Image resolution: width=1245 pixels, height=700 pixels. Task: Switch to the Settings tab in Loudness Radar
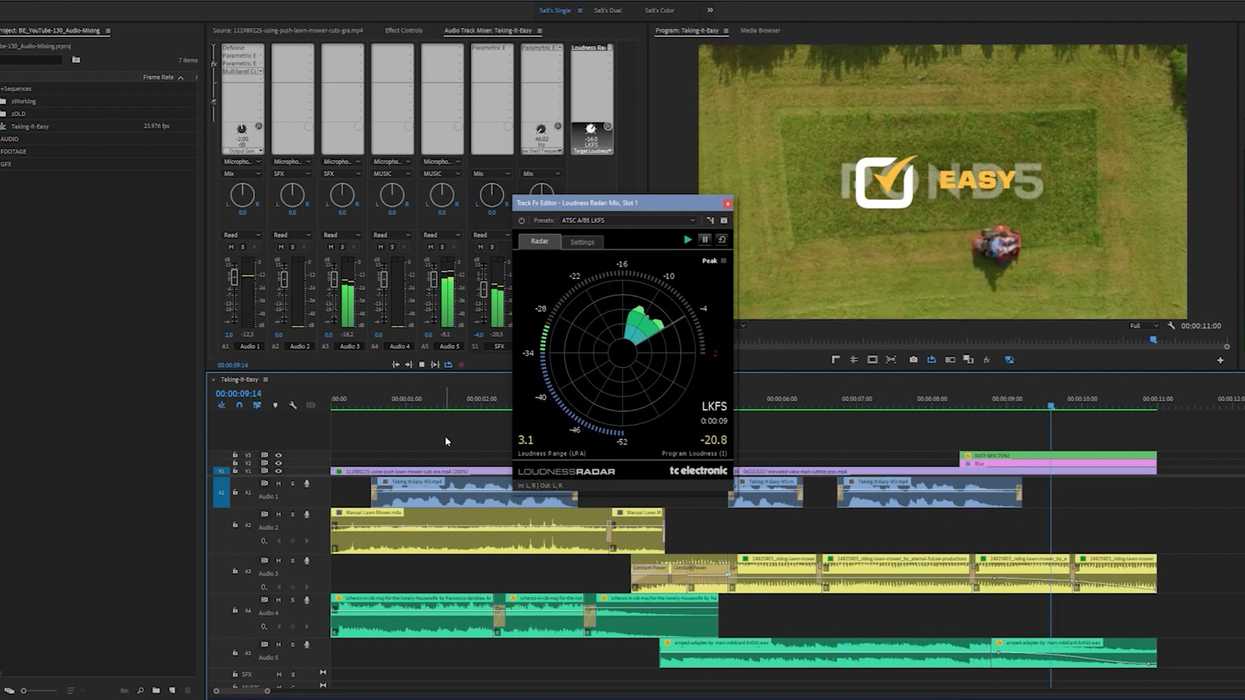click(x=582, y=242)
